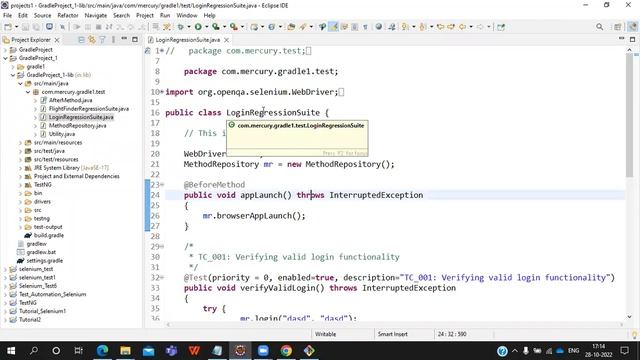Click the Project Explorer filter icon
This screenshot has width=640, height=360.
pyautogui.click(x=102, y=40)
